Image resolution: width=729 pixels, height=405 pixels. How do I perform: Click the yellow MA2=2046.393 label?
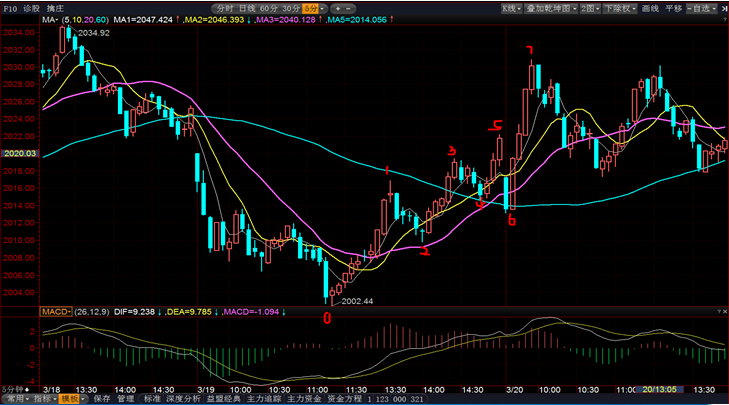214,20
